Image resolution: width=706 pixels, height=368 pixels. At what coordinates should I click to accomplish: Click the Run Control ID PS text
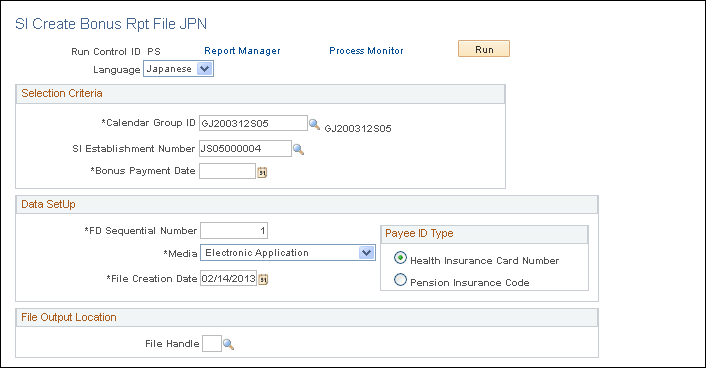[116, 52]
